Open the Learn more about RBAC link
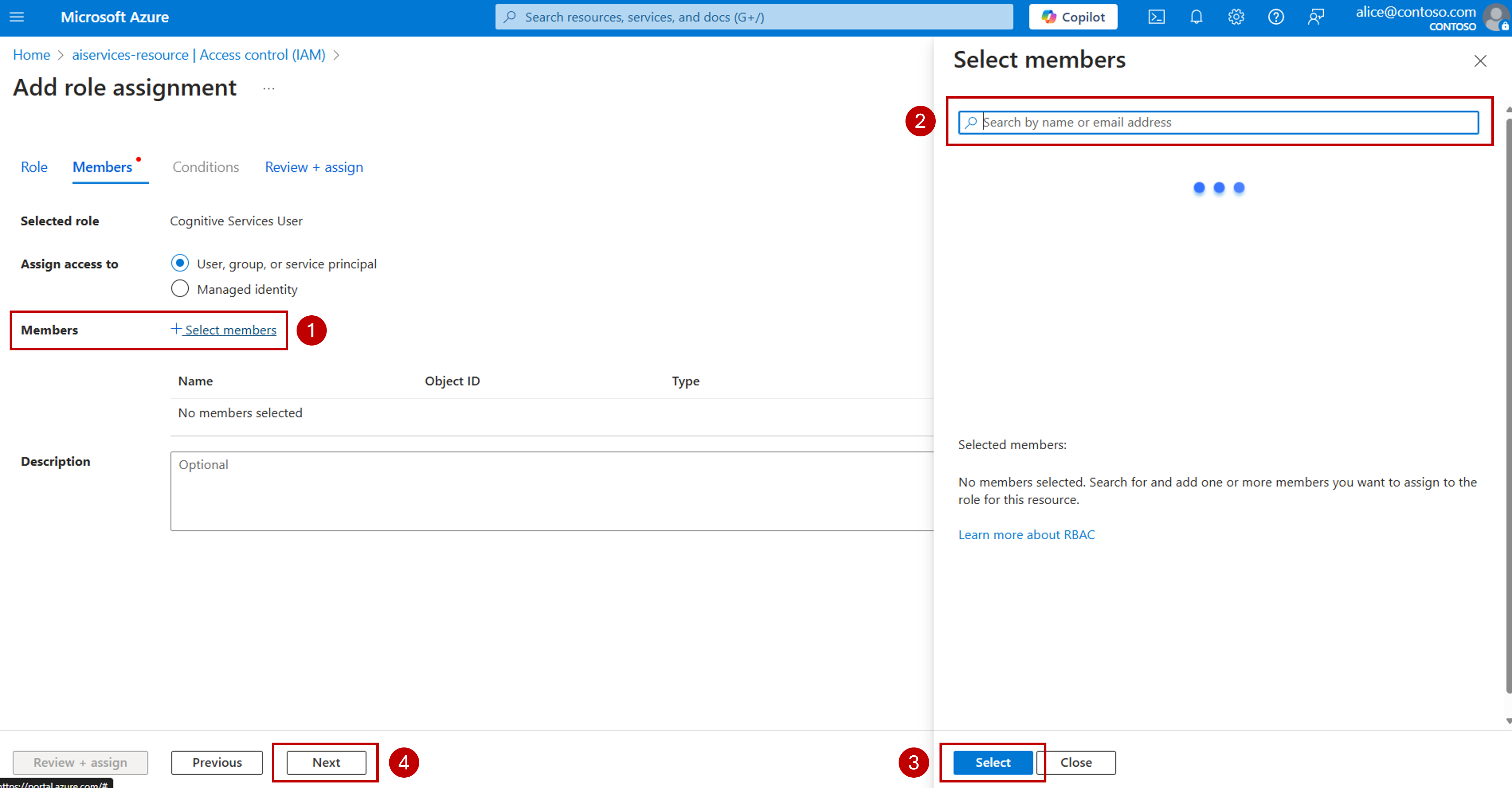Screen dimensions: 1512x789 click(1026, 534)
